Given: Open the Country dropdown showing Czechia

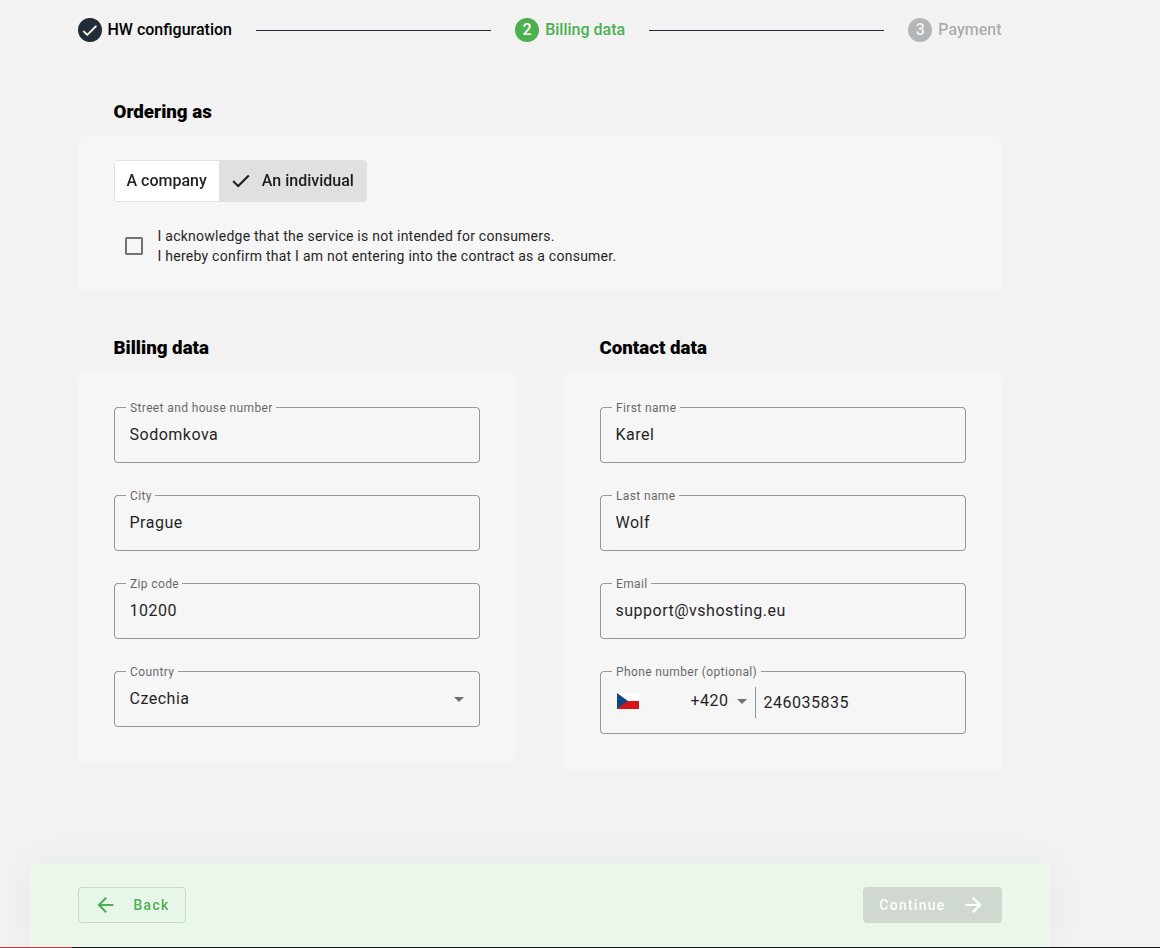Looking at the screenshot, I should tap(297, 699).
